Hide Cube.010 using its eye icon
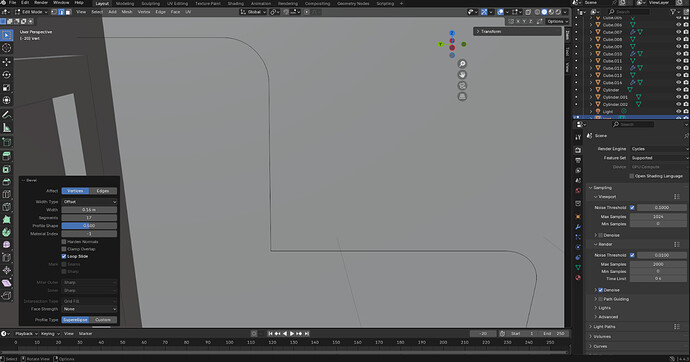This screenshot has width=690, height=362. (678, 54)
